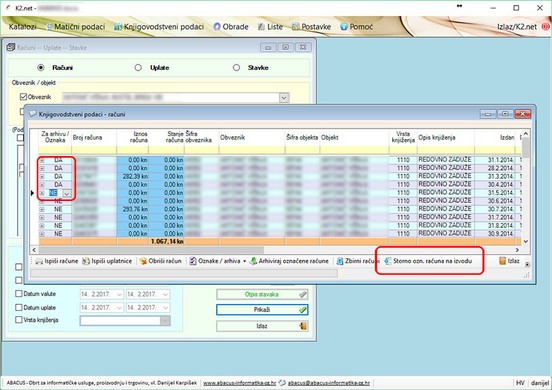The image size is (552, 390).
Task: Click the red Izlaz/K2.net power icon
Action: point(546,27)
